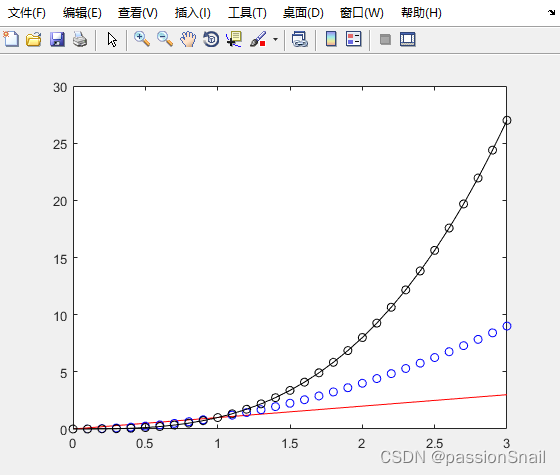Image resolution: width=560 pixels, height=475 pixels.
Task: Expand the Brush color dropdown arrow
Action: [275, 39]
